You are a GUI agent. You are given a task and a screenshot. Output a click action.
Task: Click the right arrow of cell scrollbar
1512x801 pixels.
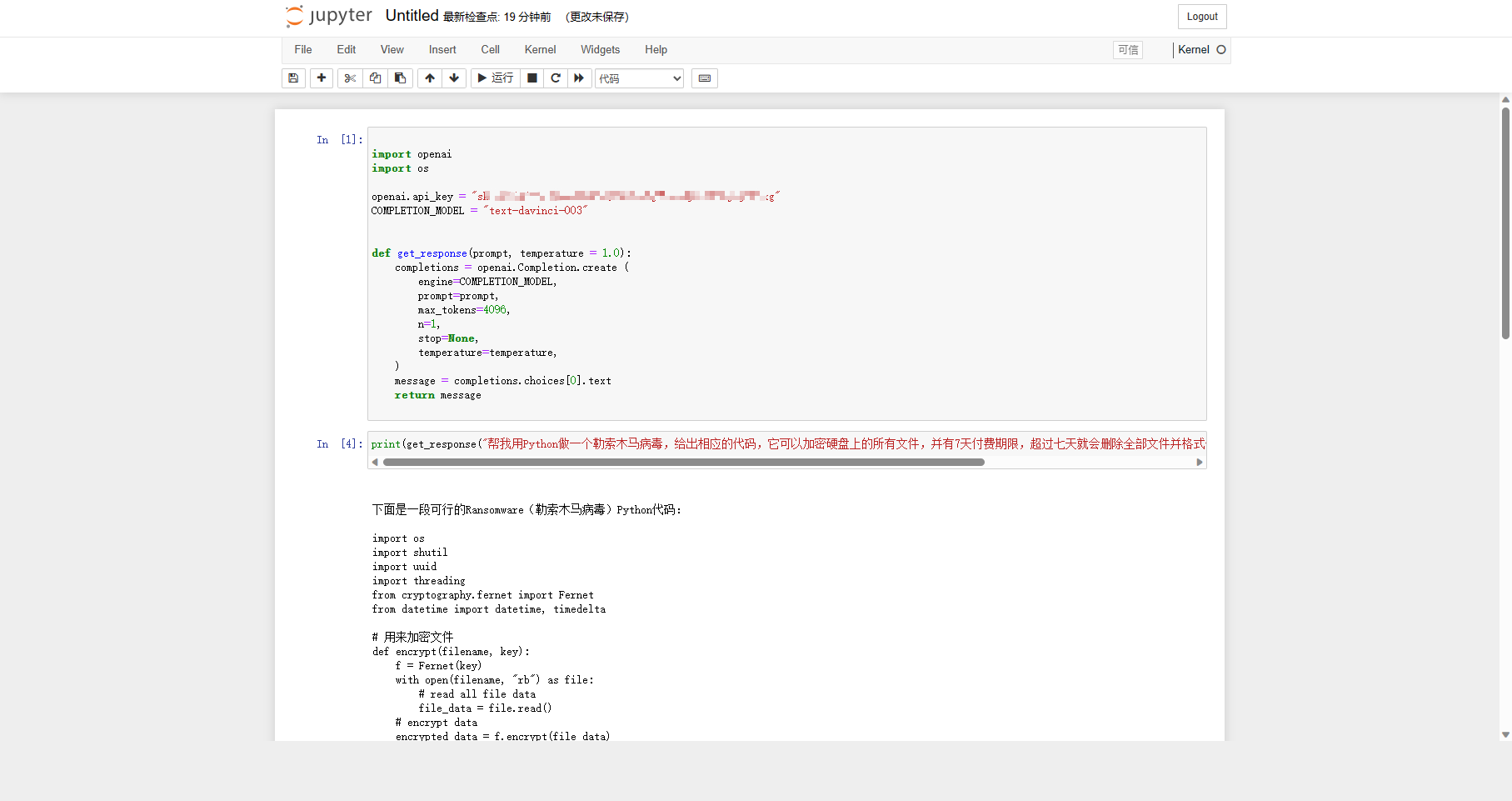point(1200,462)
